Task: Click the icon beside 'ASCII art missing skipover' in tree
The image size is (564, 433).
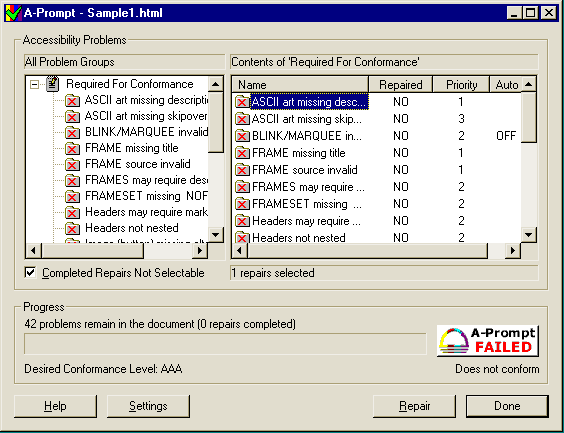Action: pyautogui.click(x=72, y=117)
